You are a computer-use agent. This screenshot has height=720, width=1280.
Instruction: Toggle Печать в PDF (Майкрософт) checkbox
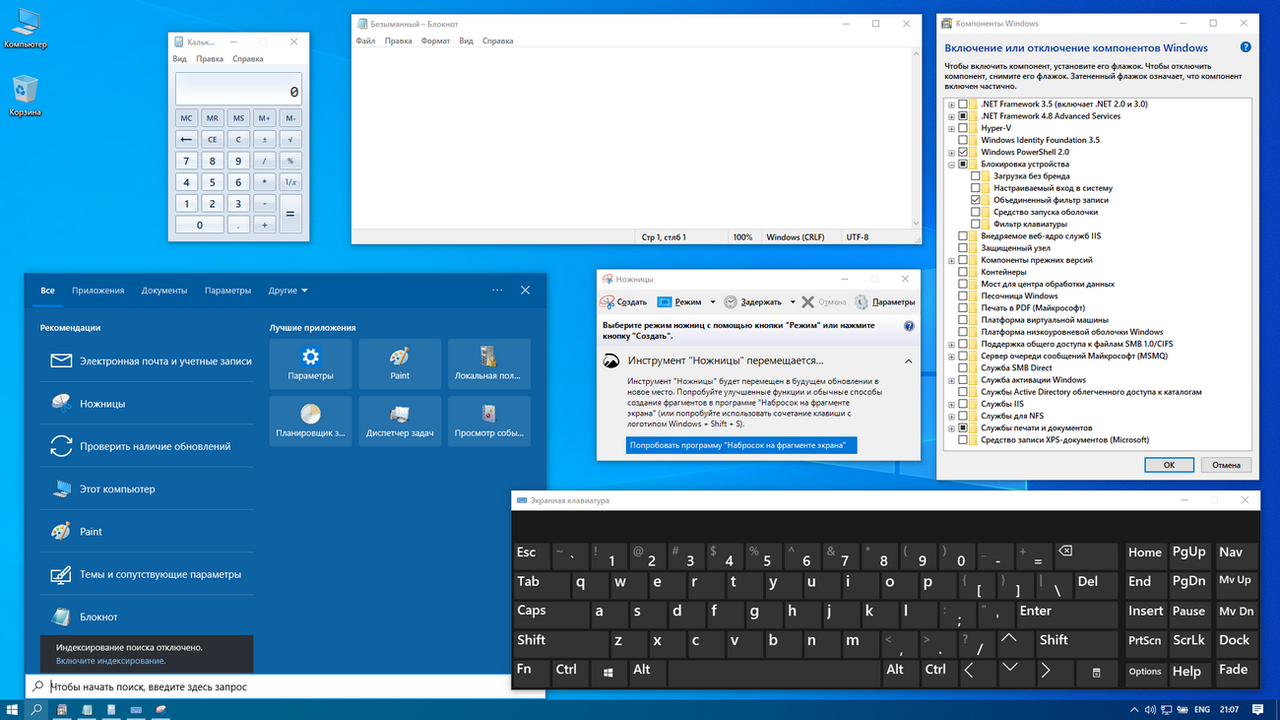click(963, 308)
